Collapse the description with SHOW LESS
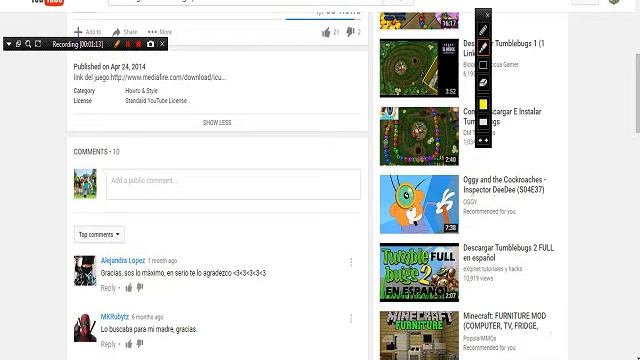This screenshot has width=640, height=360. (x=217, y=122)
